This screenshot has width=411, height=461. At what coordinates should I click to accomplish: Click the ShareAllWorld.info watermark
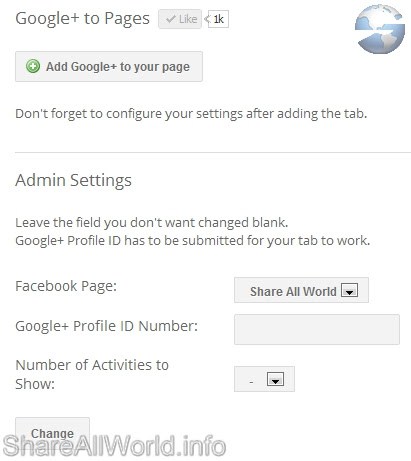[x=114, y=446]
